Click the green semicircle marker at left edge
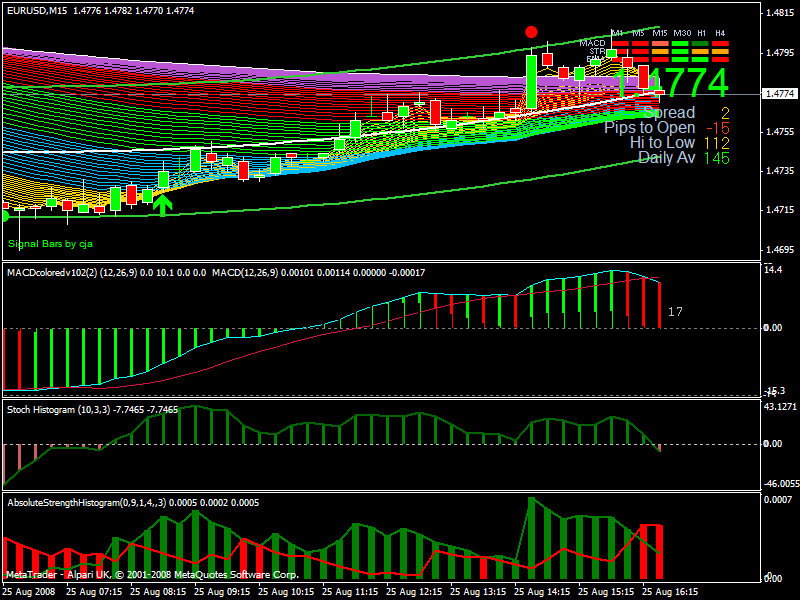Screen dimensions: 800x600 point(6,216)
